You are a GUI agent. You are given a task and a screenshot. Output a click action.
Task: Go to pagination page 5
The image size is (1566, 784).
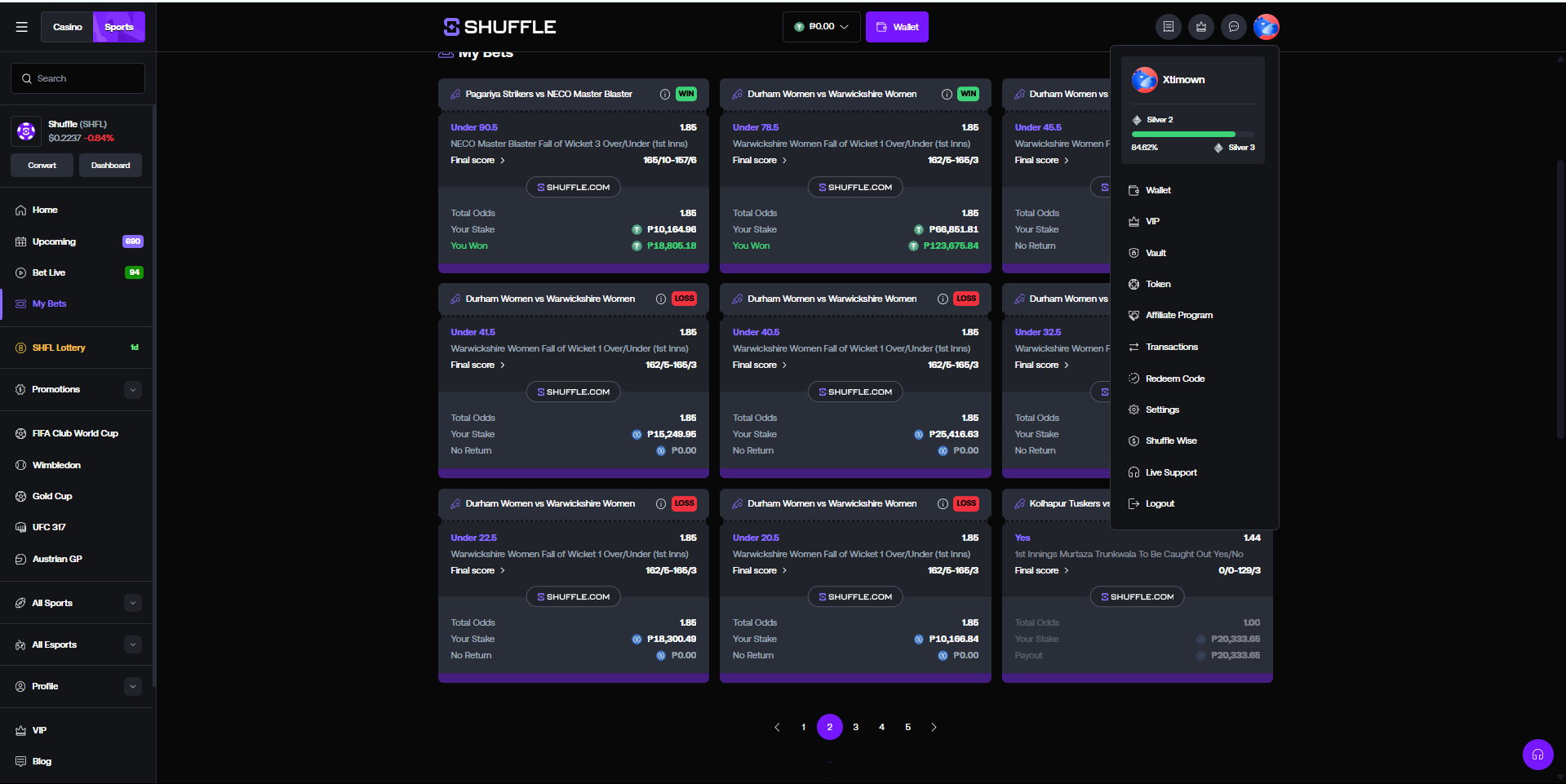tap(908, 727)
